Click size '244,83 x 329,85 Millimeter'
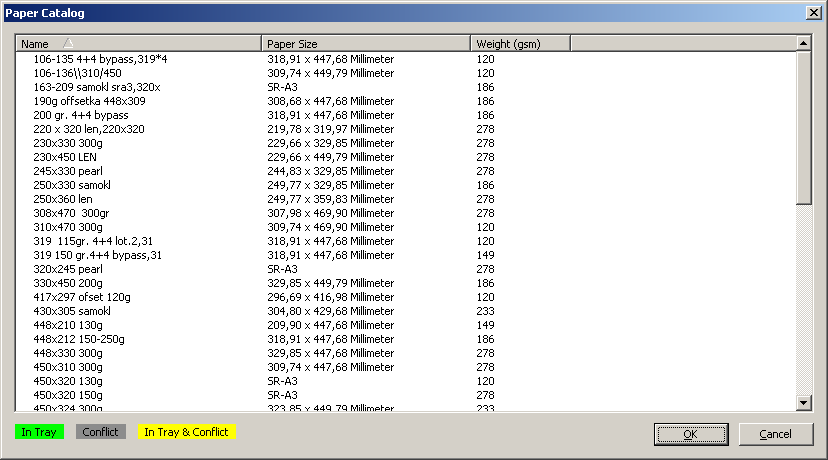Viewport: 828px width, 460px height. tap(331, 171)
